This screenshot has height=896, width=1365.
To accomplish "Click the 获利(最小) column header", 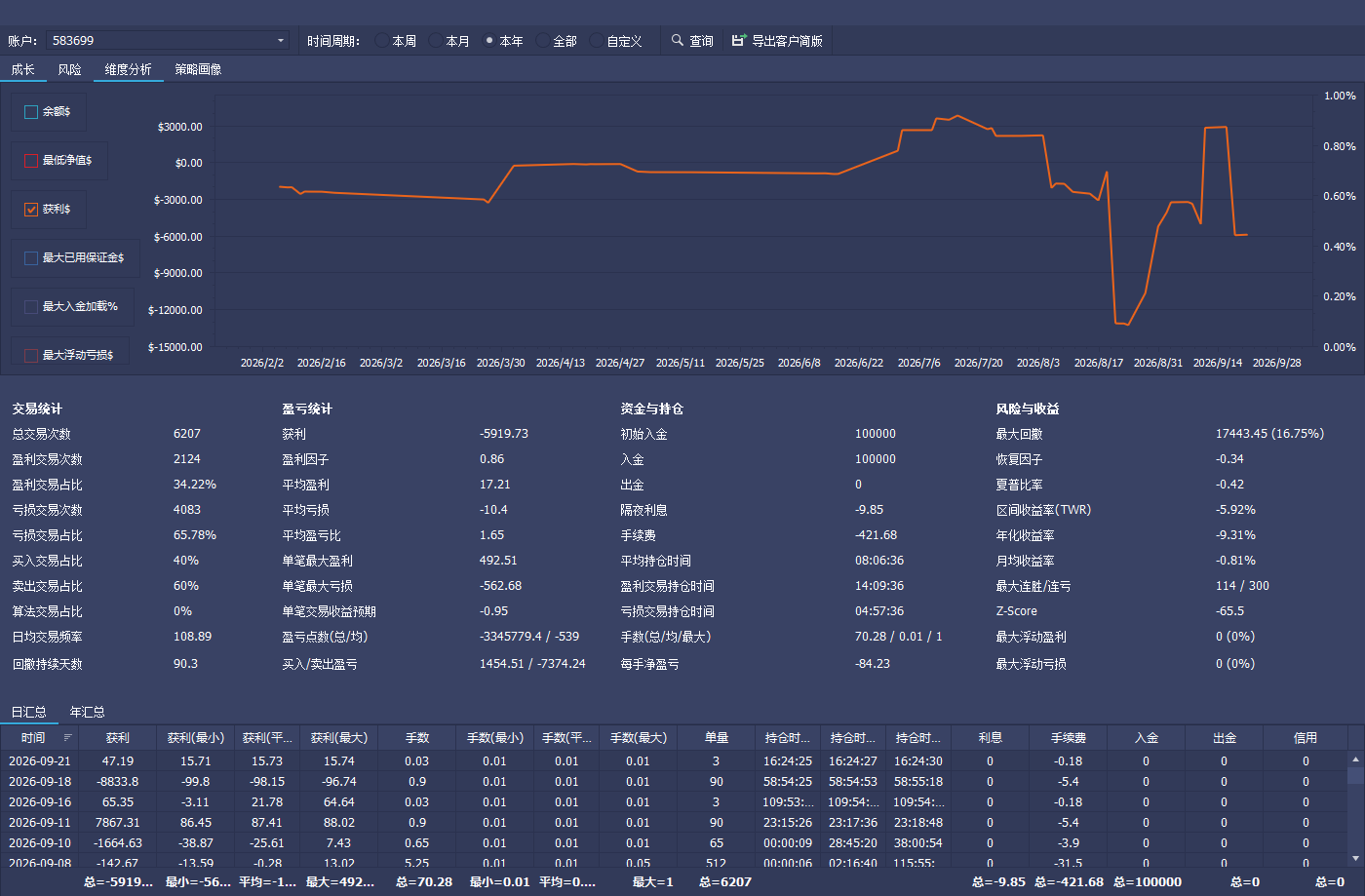I will 196,738.
